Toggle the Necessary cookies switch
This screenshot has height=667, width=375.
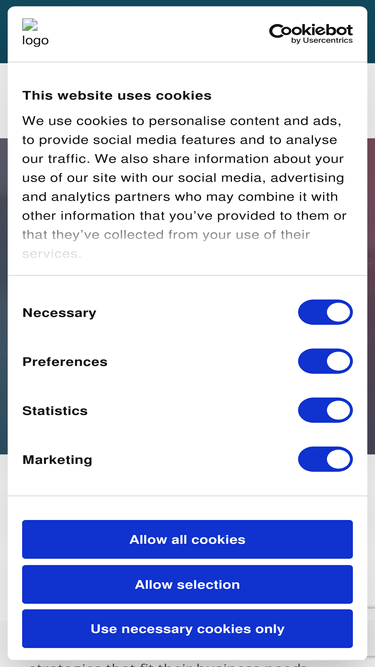[325, 312]
